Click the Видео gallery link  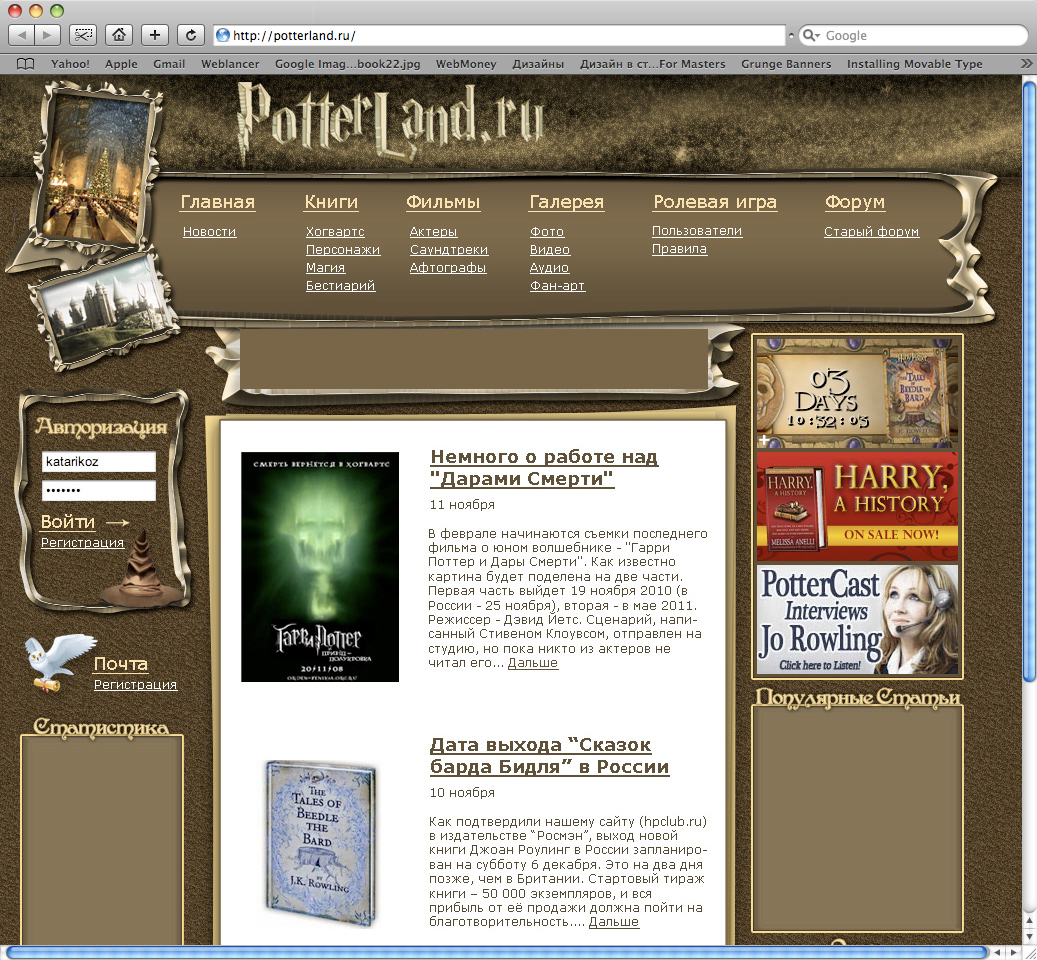pyautogui.click(x=550, y=250)
